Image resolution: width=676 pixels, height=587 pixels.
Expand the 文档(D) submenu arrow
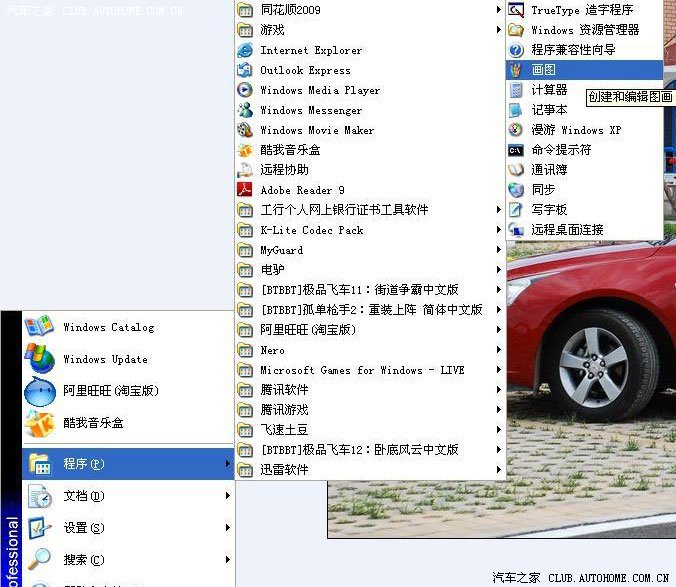click(228, 496)
